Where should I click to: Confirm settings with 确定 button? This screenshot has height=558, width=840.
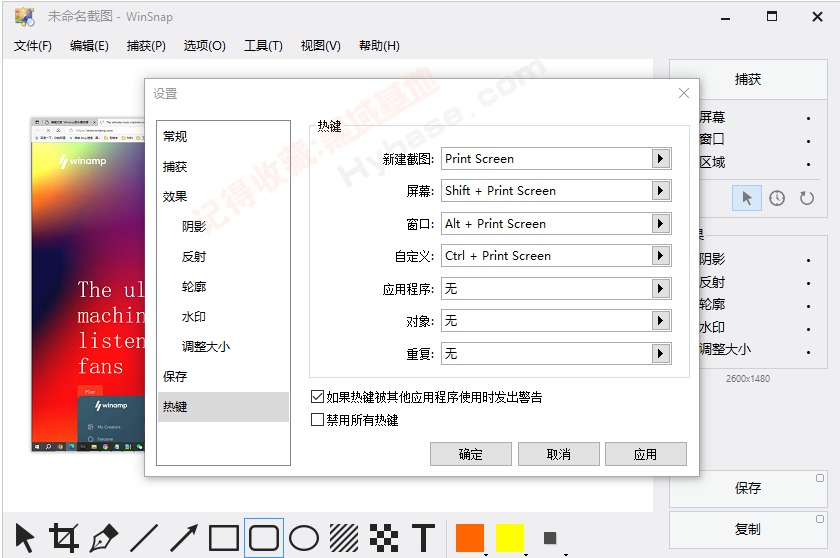point(471,454)
